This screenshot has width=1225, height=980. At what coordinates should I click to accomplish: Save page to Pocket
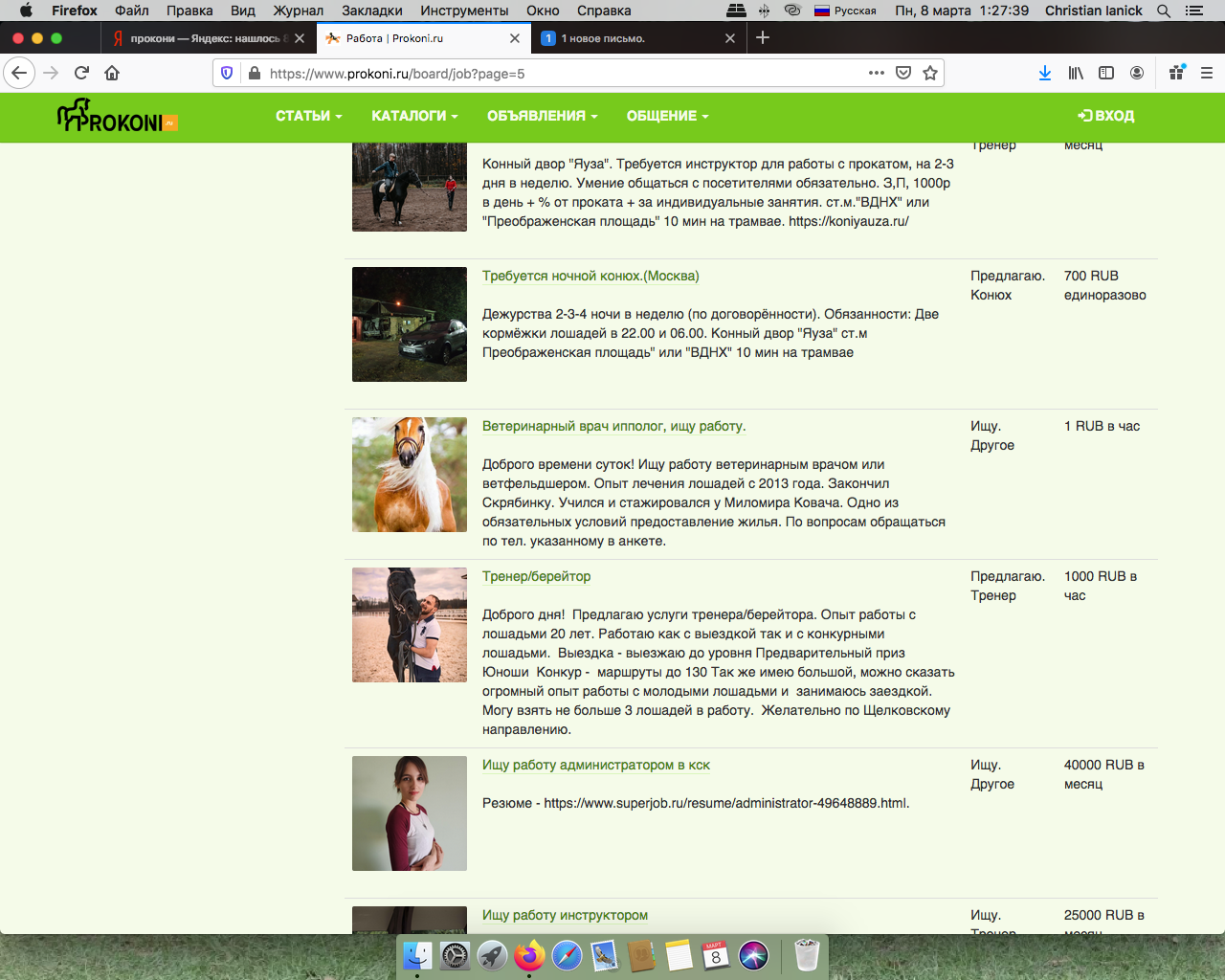pyautogui.click(x=902, y=73)
